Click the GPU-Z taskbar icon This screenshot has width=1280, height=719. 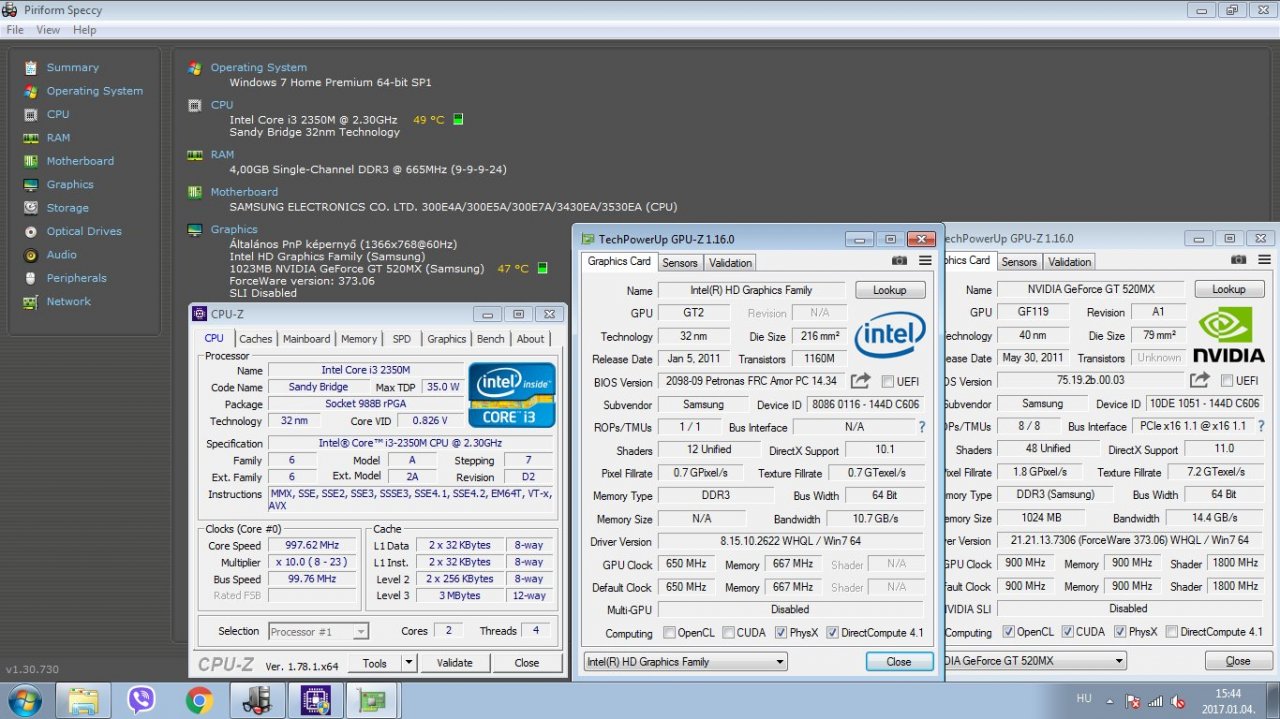374,700
